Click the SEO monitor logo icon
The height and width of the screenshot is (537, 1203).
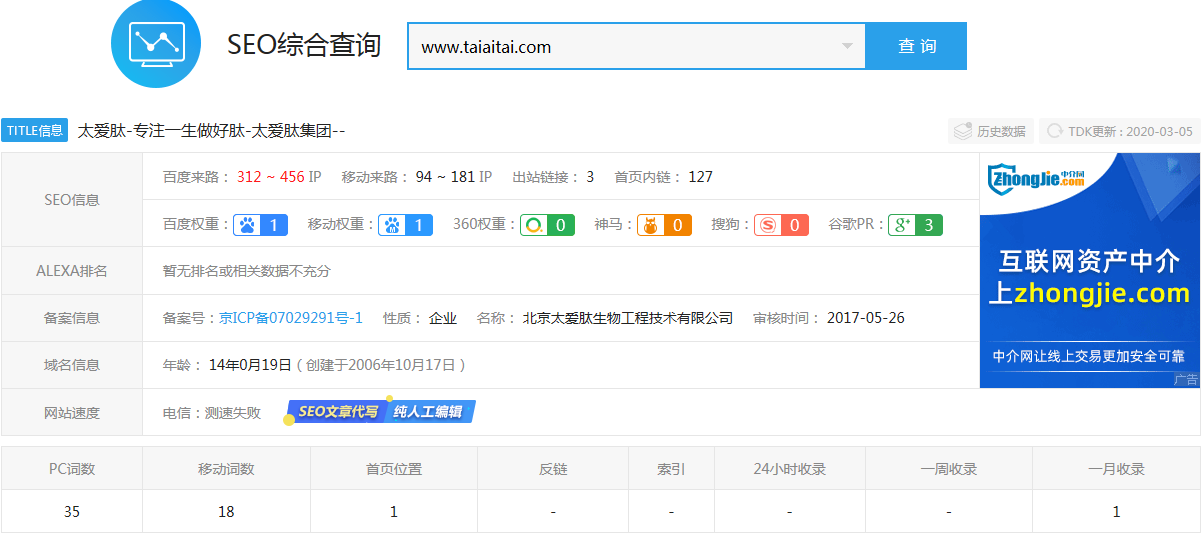point(155,44)
